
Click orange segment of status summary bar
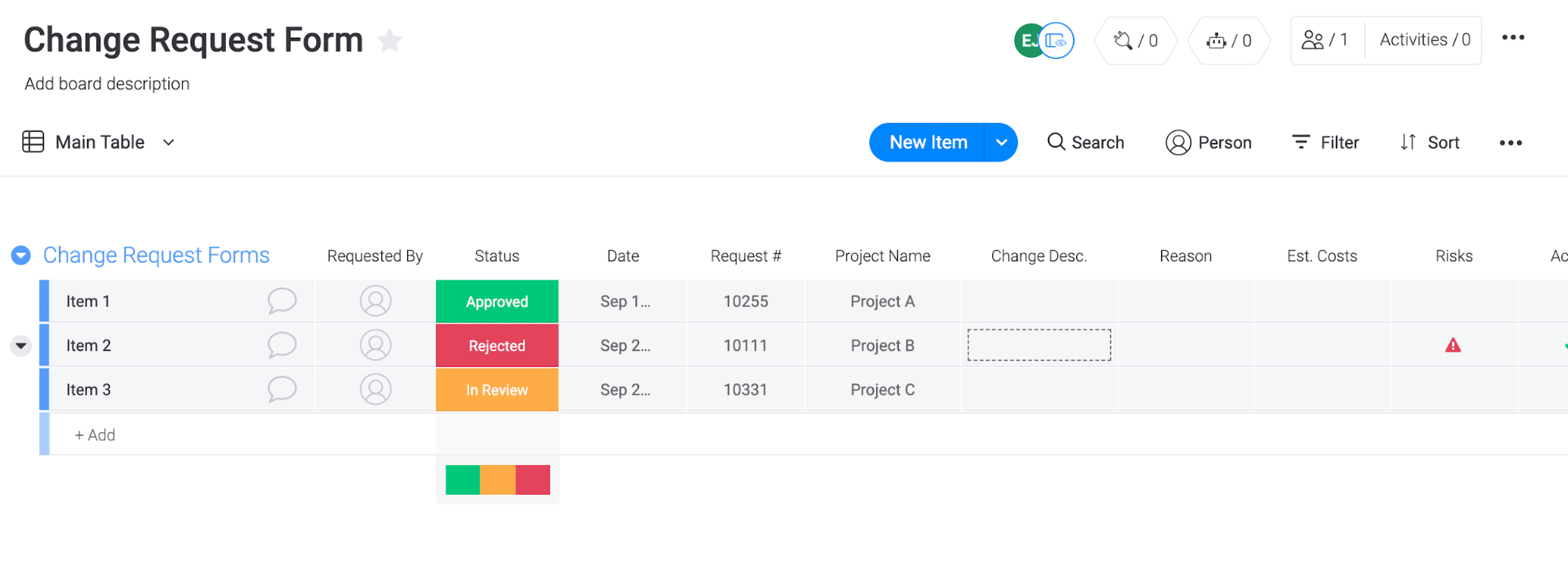[x=497, y=480]
